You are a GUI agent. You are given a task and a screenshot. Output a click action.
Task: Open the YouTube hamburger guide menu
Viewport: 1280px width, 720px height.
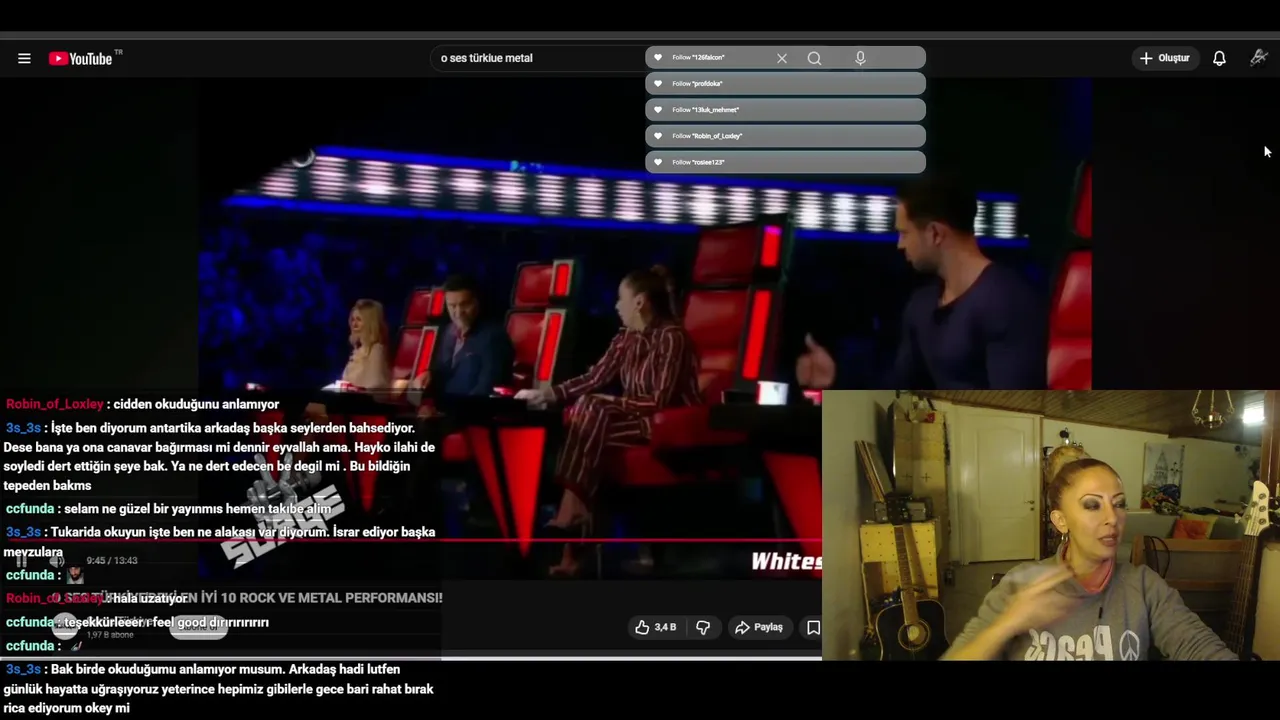pyautogui.click(x=24, y=59)
